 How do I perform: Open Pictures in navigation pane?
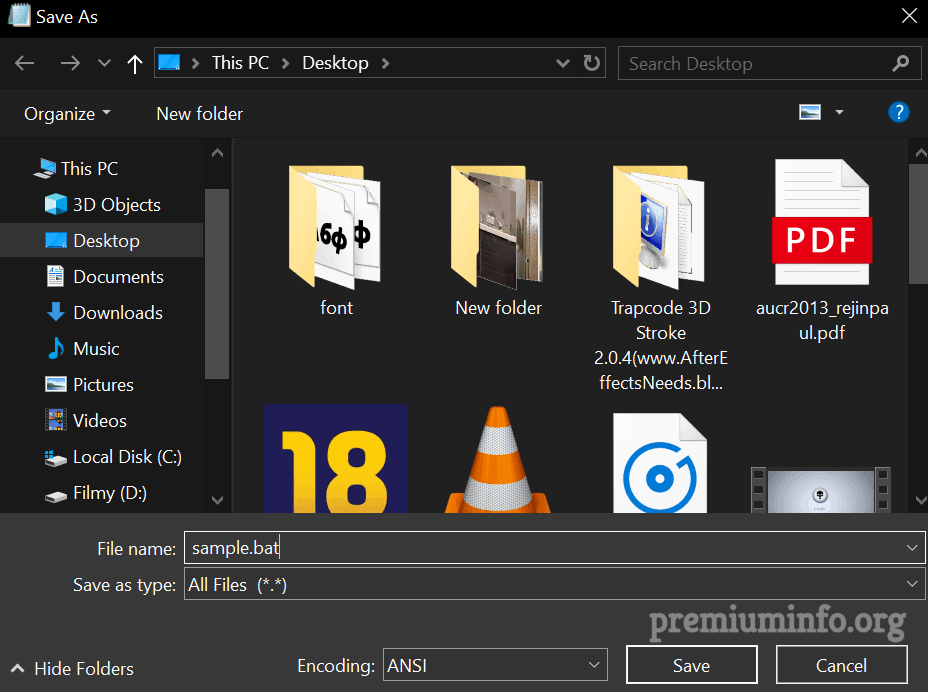point(89,385)
